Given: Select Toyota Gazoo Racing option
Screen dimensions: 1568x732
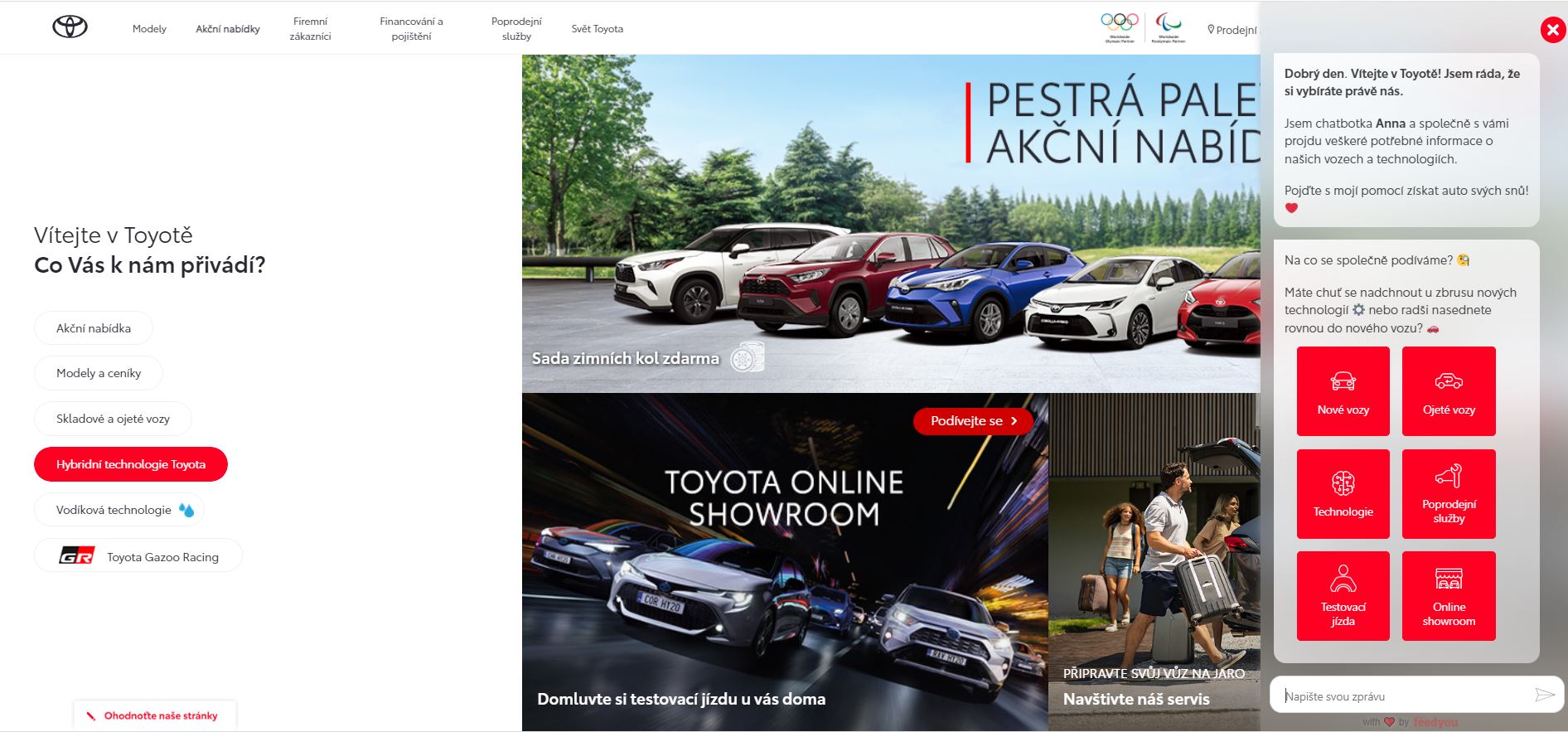Looking at the screenshot, I should [x=138, y=556].
